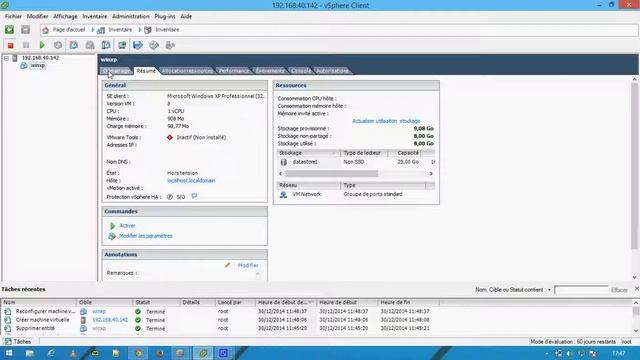
Task: Collapse the 192.168.40.142 host tree node
Action: (x=6, y=58)
